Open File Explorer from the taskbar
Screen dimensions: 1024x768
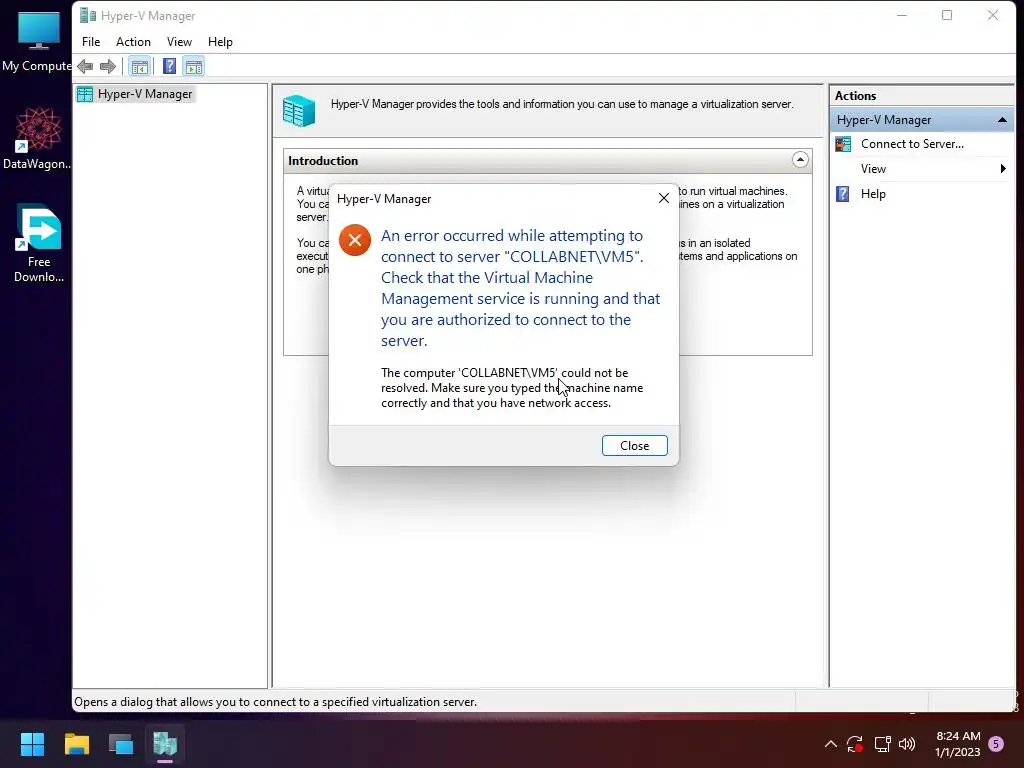click(x=76, y=744)
